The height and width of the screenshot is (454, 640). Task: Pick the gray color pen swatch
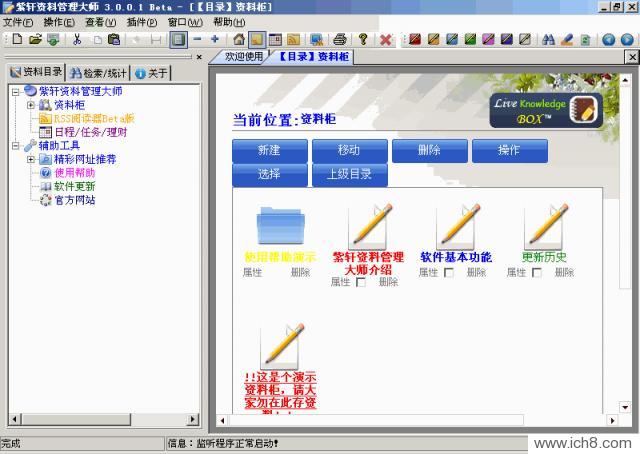525,40
